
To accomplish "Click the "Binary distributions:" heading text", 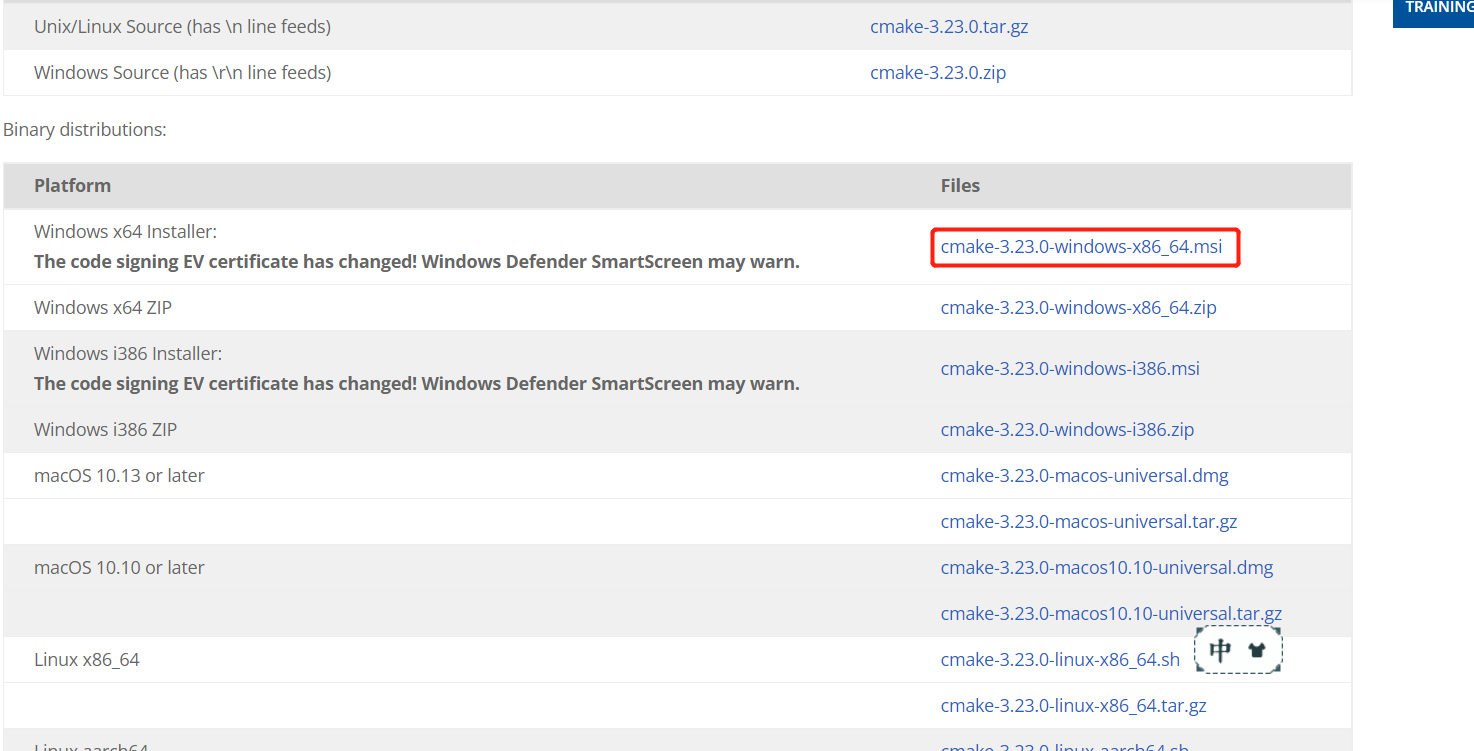I will pyautogui.click(x=85, y=130).
